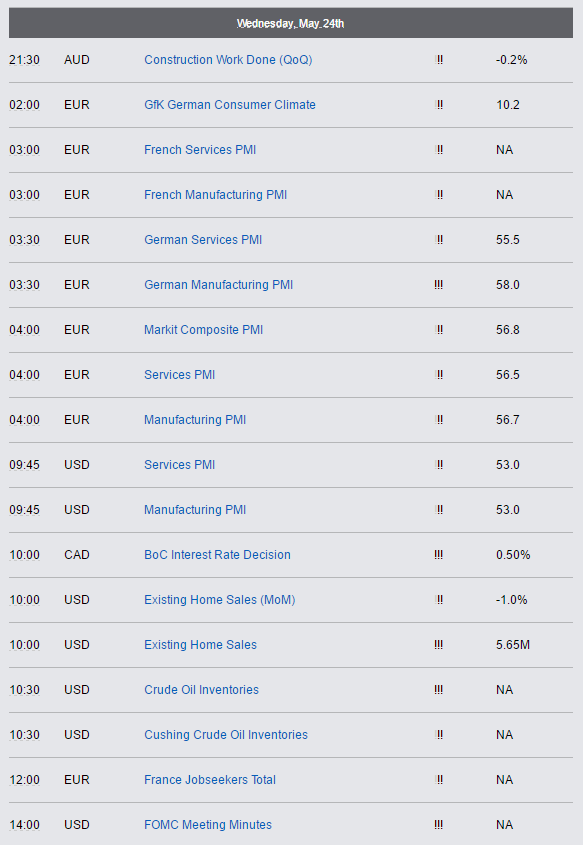Click importance icon for Construction Work Done
This screenshot has height=845, width=583.
439,60
